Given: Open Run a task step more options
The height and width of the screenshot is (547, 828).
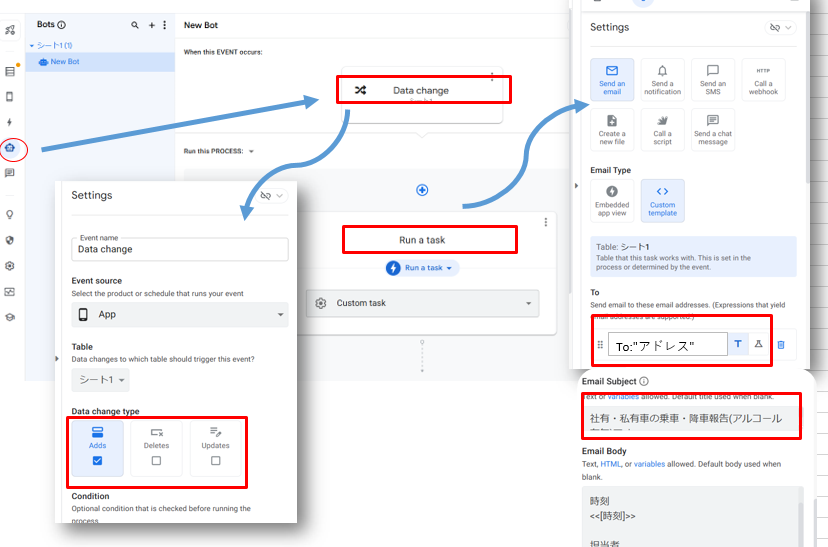Looking at the screenshot, I should coord(546,222).
